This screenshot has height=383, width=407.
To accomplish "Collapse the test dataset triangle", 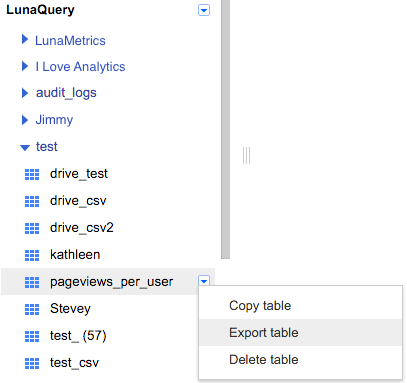I will [x=25, y=147].
